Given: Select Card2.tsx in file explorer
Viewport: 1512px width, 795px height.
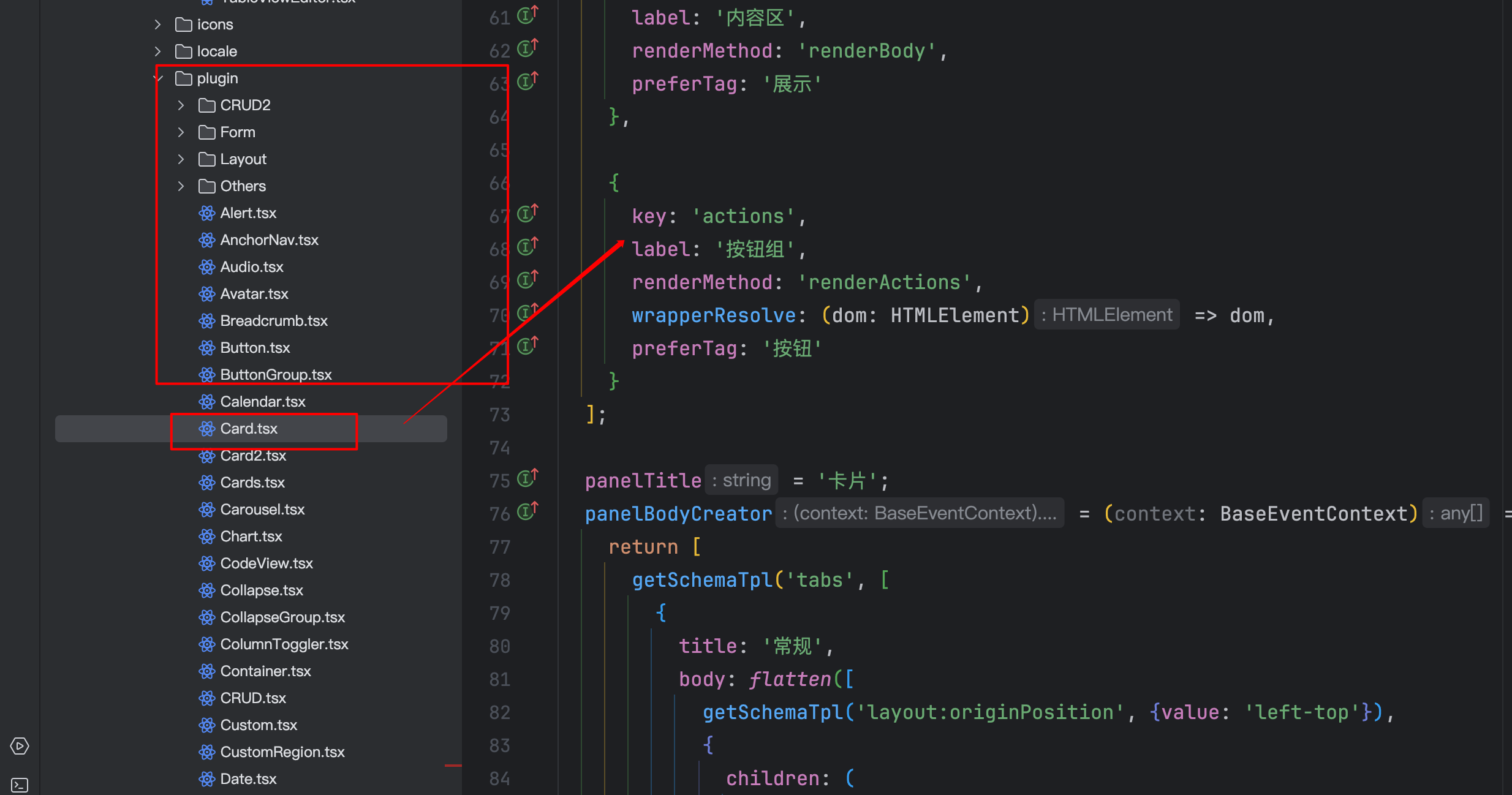Looking at the screenshot, I should [x=252, y=455].
